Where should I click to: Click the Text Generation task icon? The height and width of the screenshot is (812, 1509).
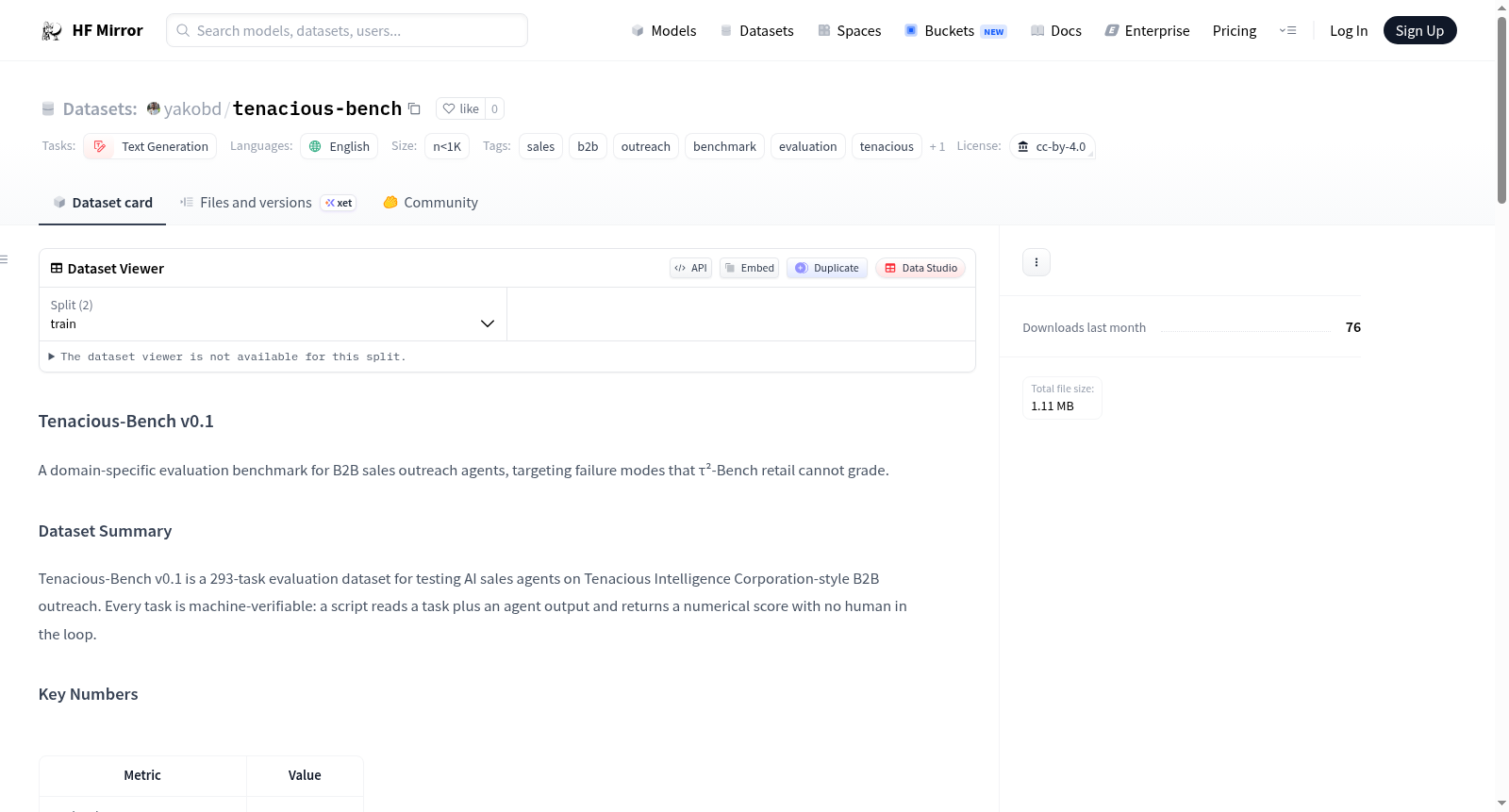[x=100, y=146]
